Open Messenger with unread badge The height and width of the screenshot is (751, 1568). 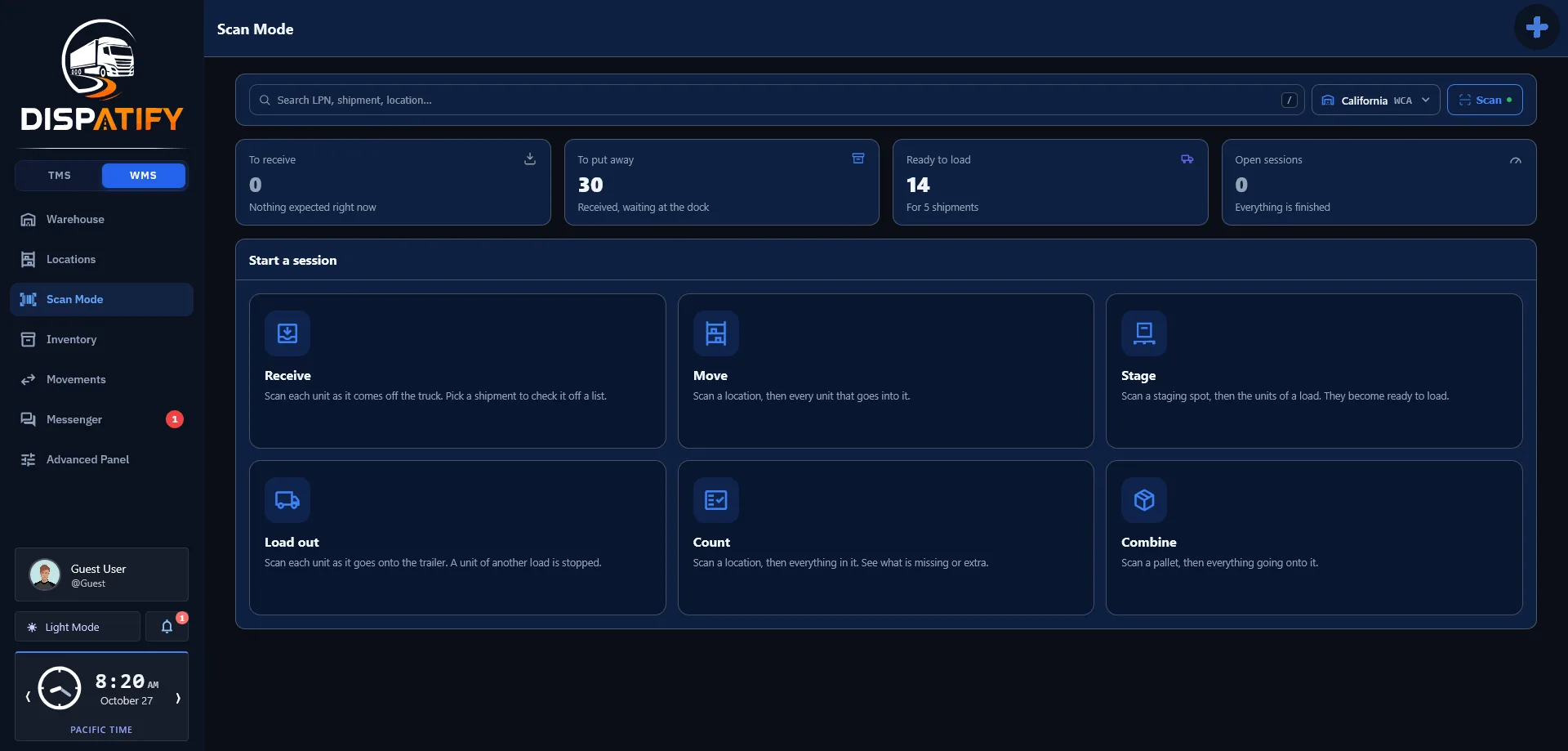click(x=101, y=419)
